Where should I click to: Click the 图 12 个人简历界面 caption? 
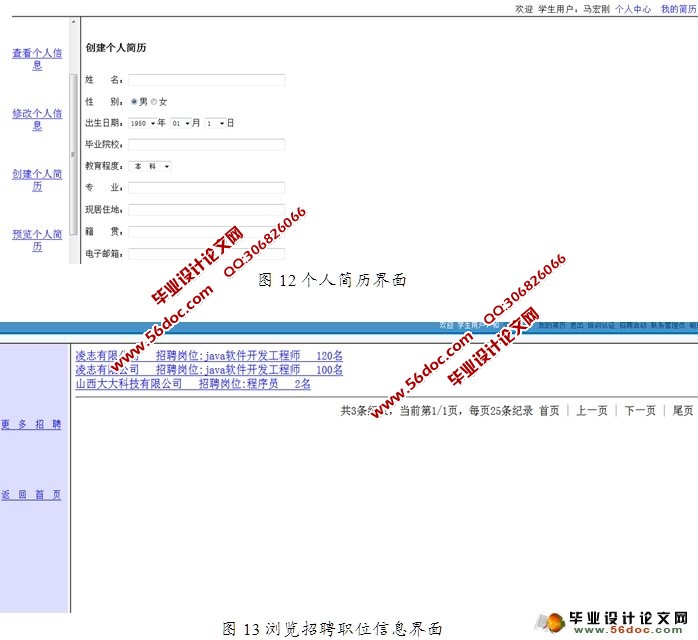(332, 280)
